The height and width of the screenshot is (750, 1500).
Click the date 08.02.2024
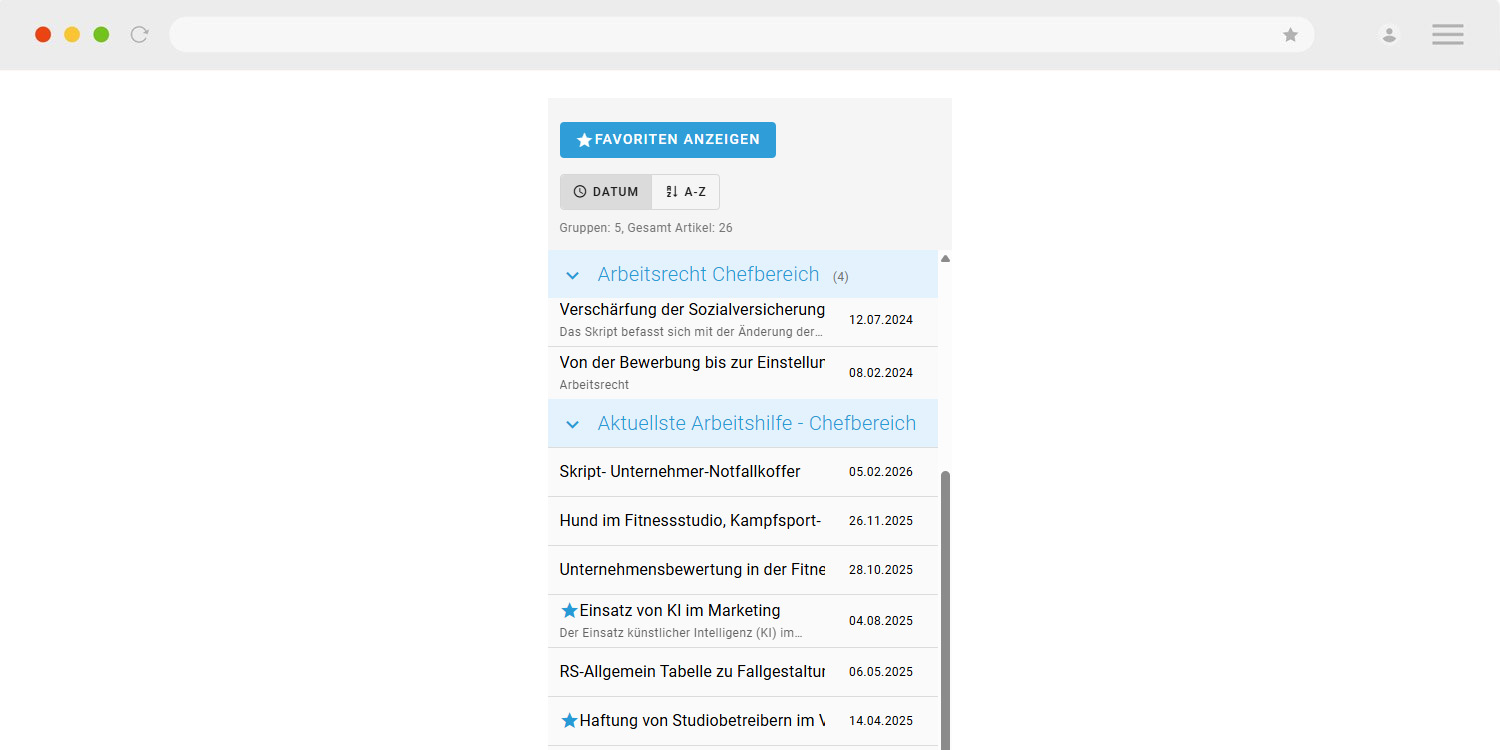click(x=881, y=373)
